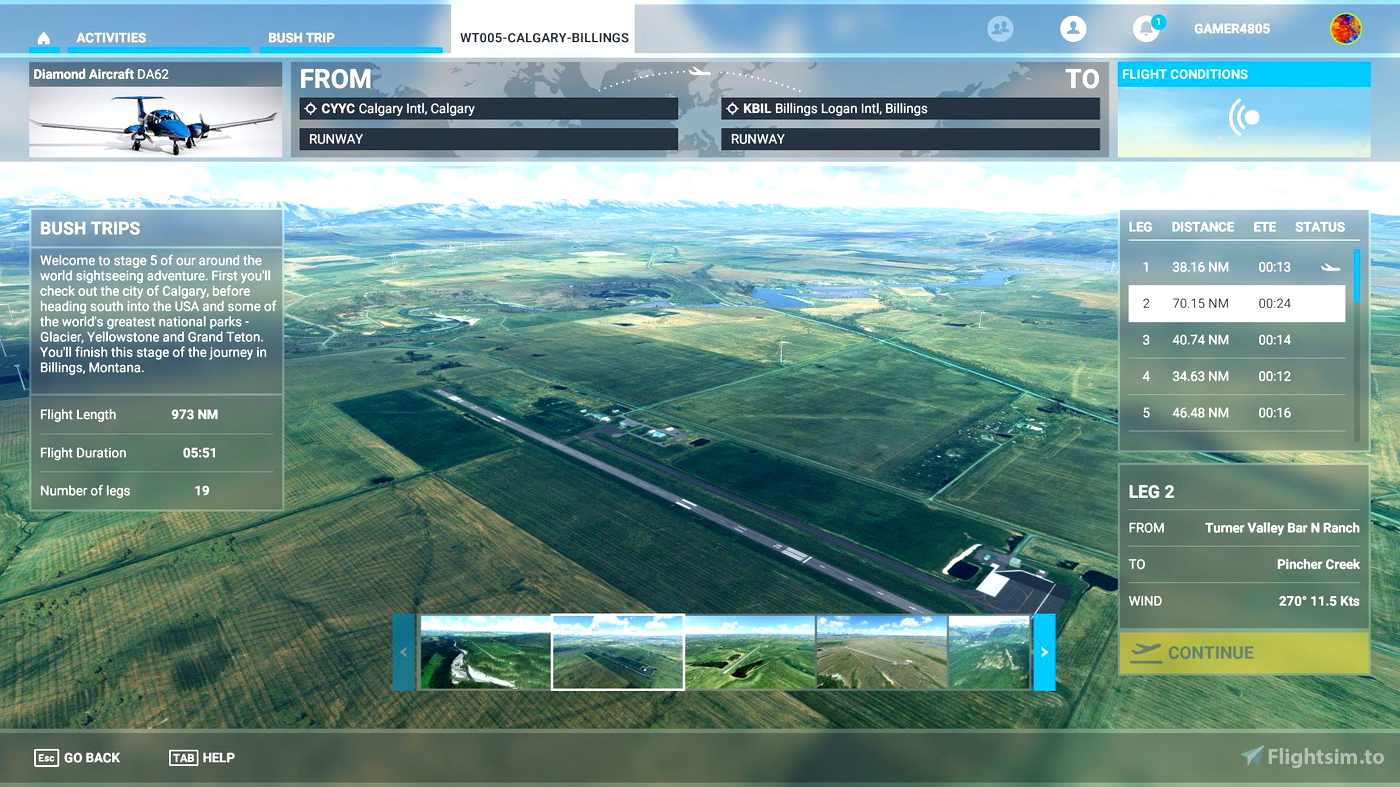Click the CONTINUE button
1400x787 pixels.
tap(1244, 653)
